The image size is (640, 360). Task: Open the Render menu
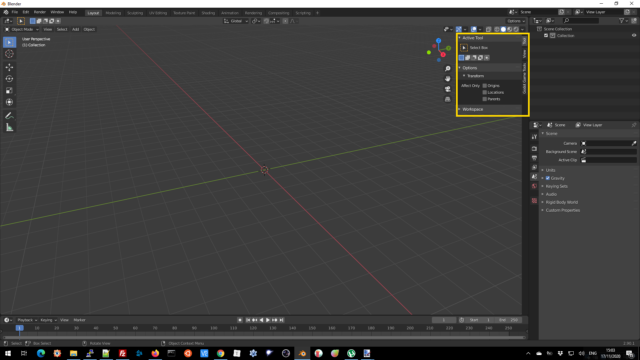coord(40,12)
